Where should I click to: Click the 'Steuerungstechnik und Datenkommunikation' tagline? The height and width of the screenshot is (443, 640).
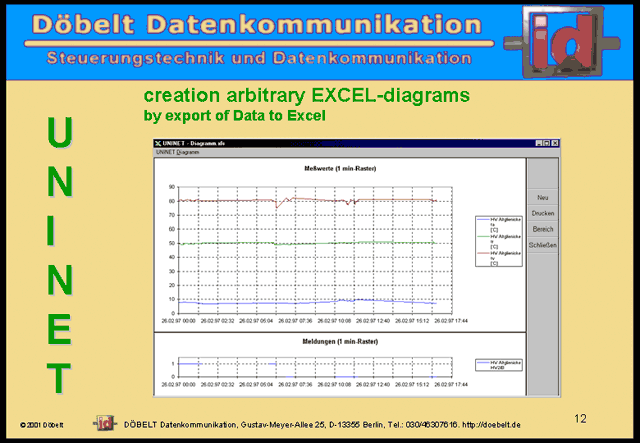[259, 58]
